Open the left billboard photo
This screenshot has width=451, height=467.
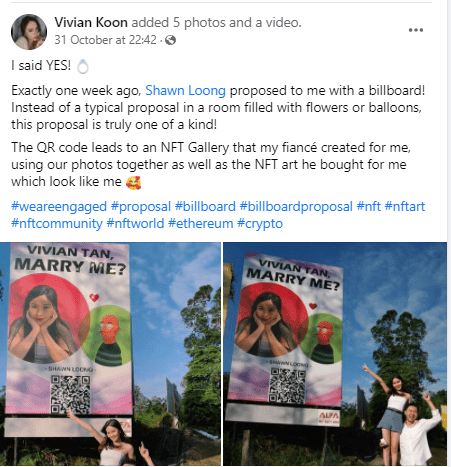(x=110, y=354)
